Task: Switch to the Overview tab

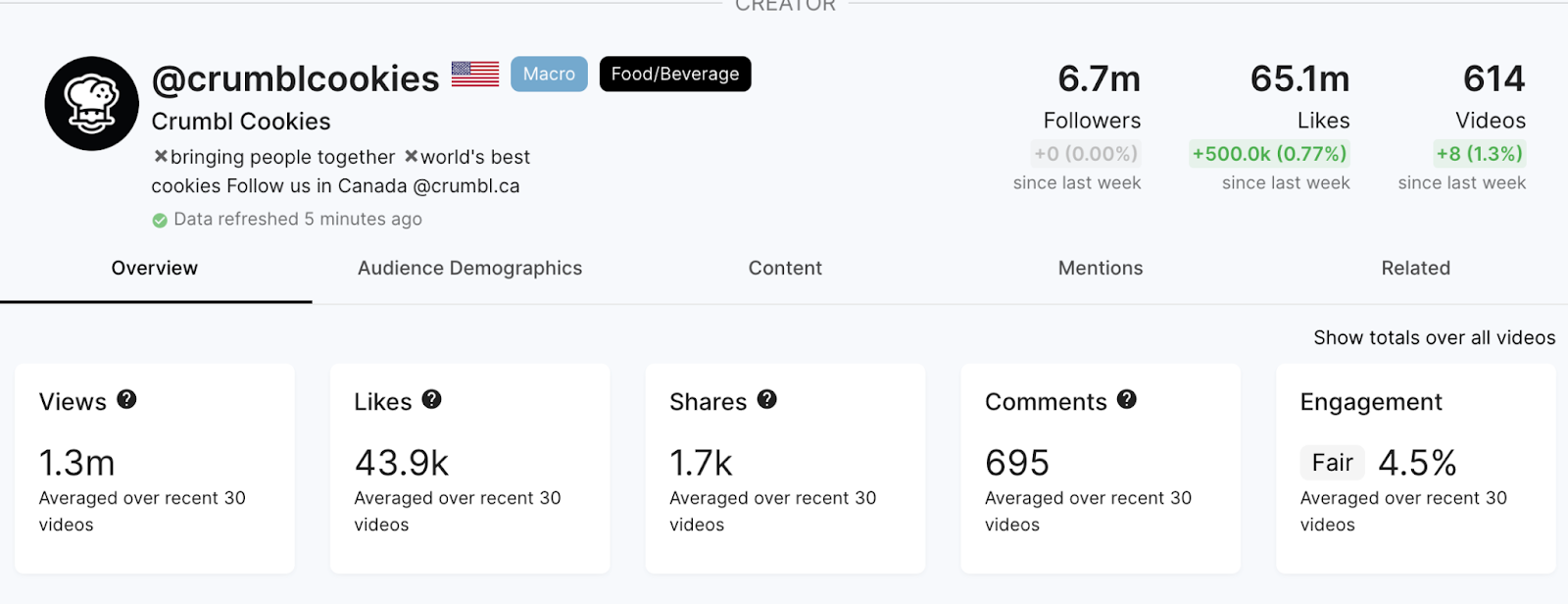Action: pyautogui.click(x=155, y=268)
